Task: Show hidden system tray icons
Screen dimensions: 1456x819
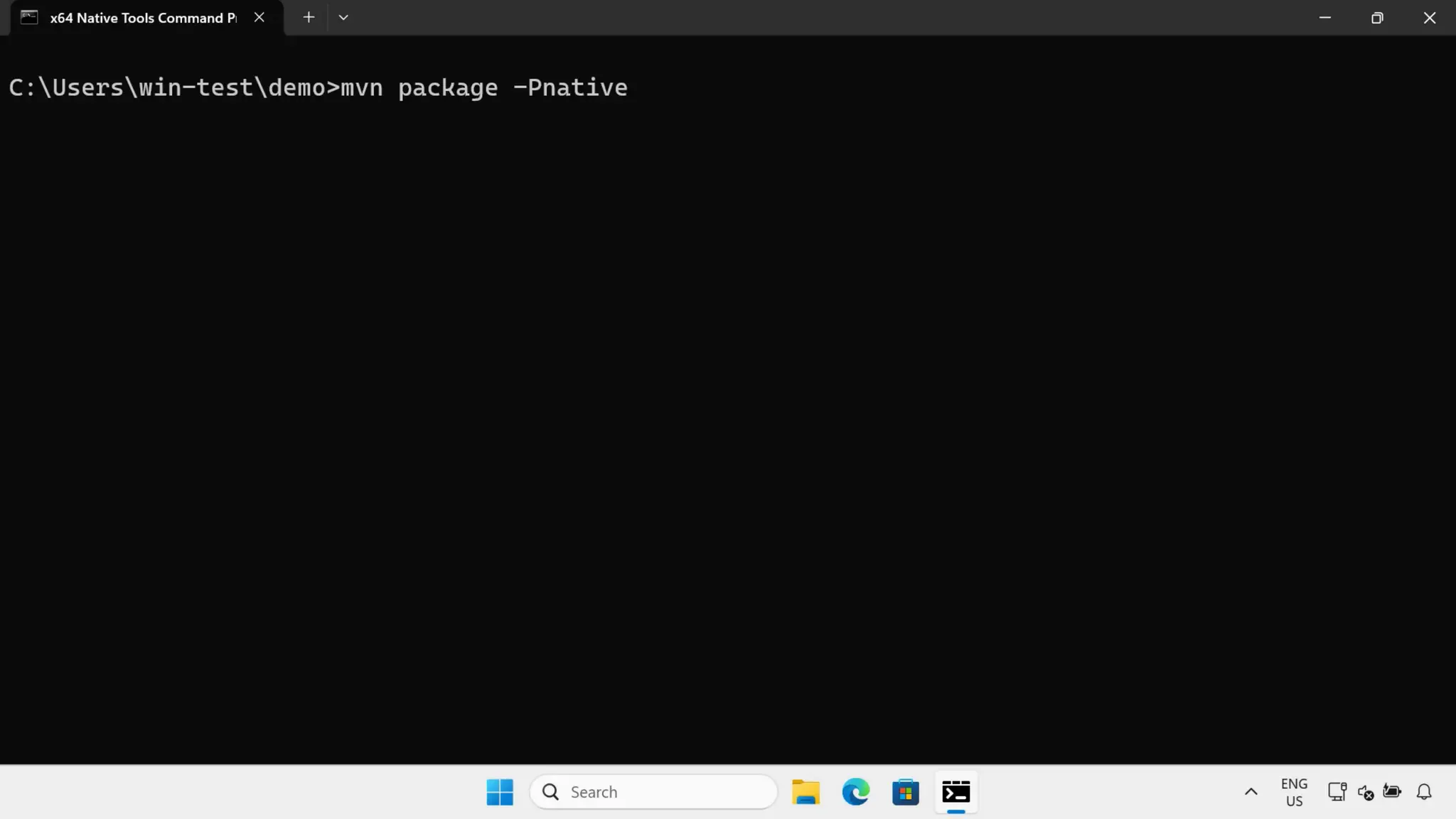Action: point(1251,792)
